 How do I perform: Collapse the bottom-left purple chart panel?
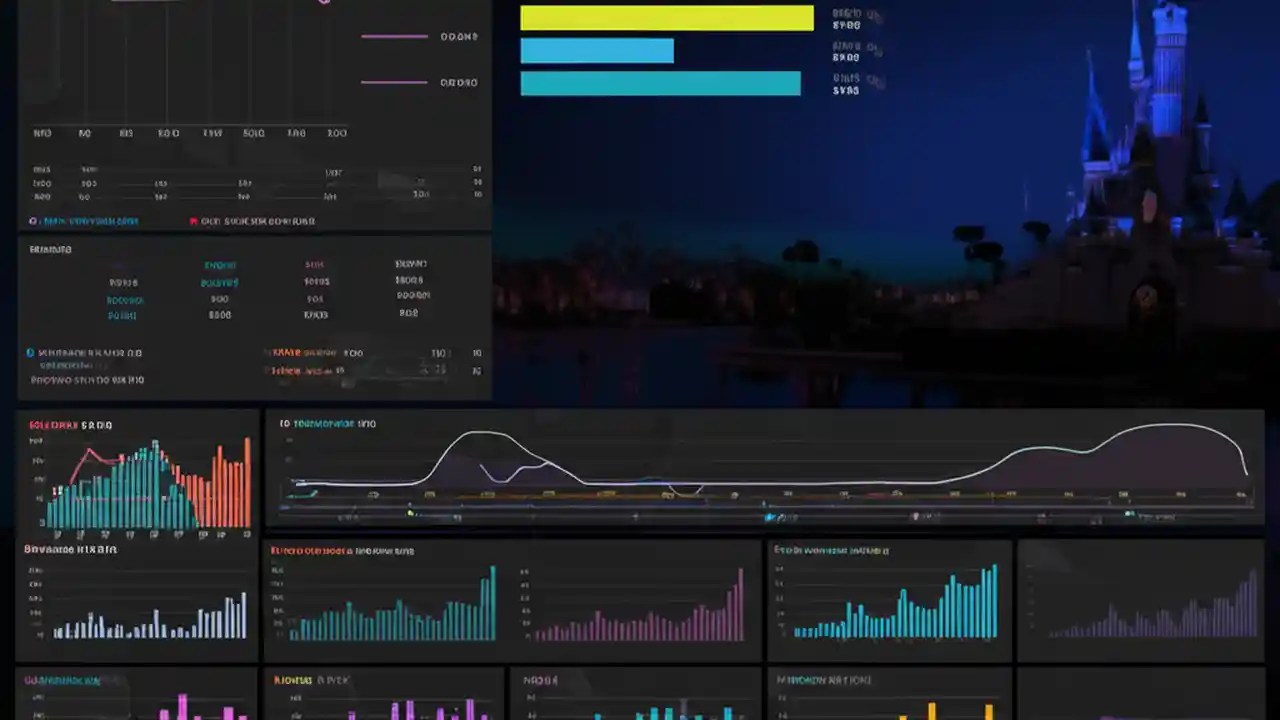click(60, 680)
